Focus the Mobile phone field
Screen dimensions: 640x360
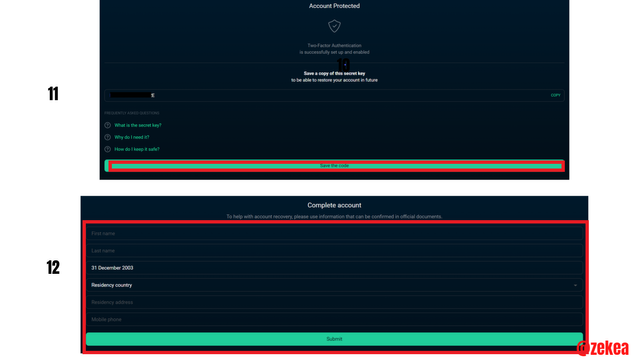click(334, 319)
